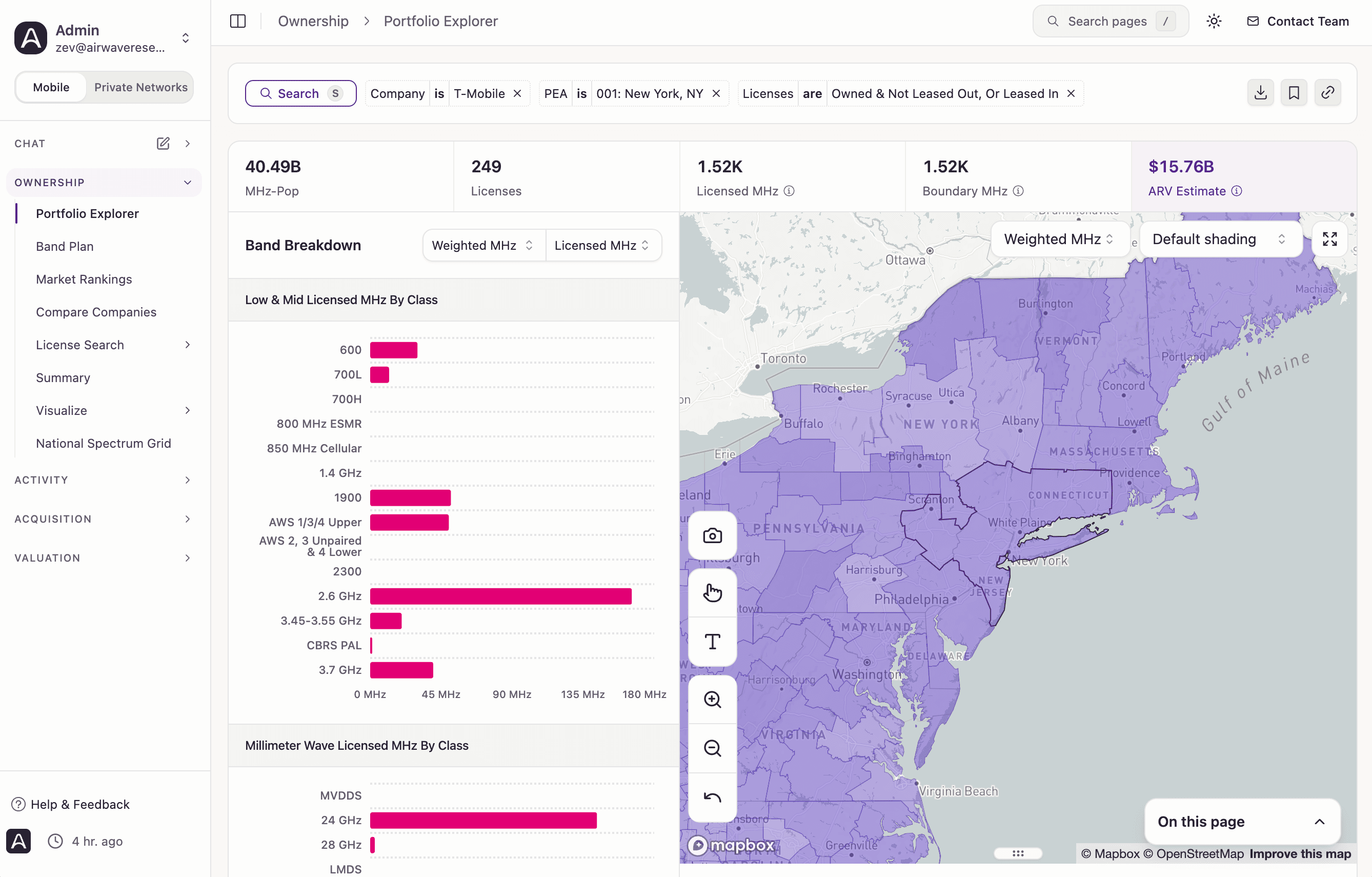
Task: Click the download icon in the filter bar
Action: click(x=1260, y=93)
